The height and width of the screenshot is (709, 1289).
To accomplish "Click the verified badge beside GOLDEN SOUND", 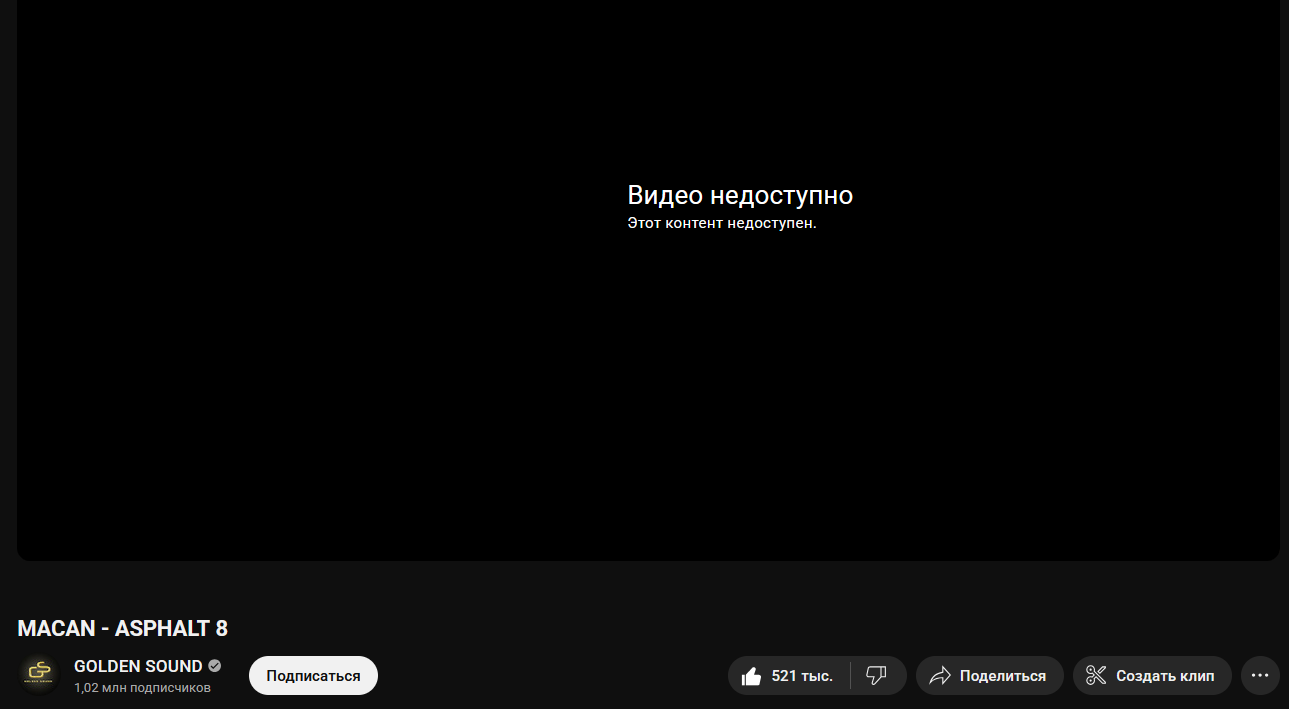I will 215,666.
